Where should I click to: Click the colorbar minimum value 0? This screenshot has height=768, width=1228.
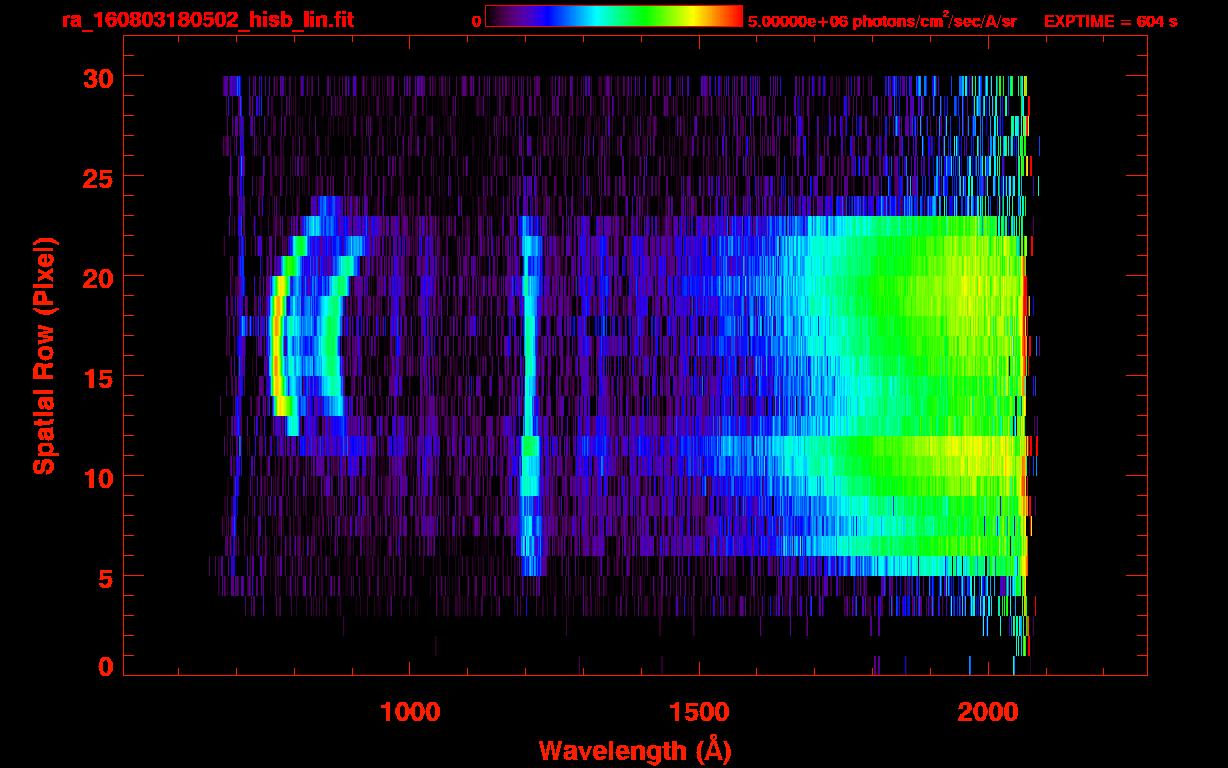click(477, 21)
